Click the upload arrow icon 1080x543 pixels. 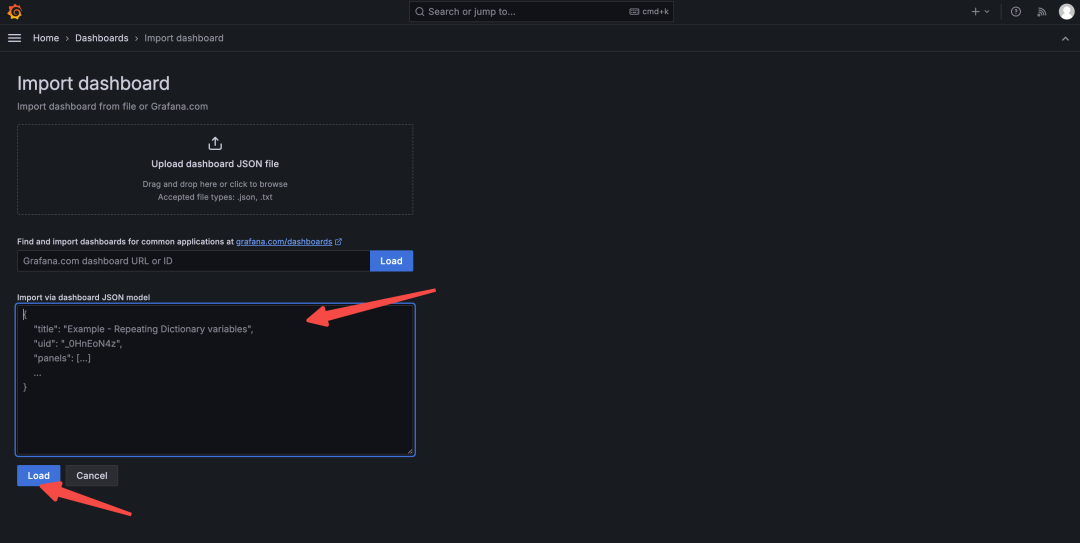point(215,143)
